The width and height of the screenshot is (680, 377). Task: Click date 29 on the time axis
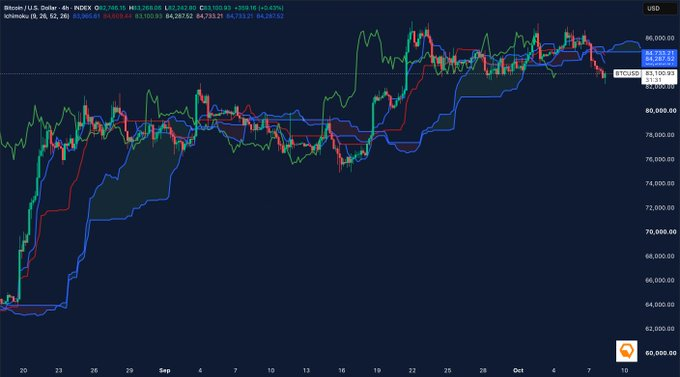129,370
